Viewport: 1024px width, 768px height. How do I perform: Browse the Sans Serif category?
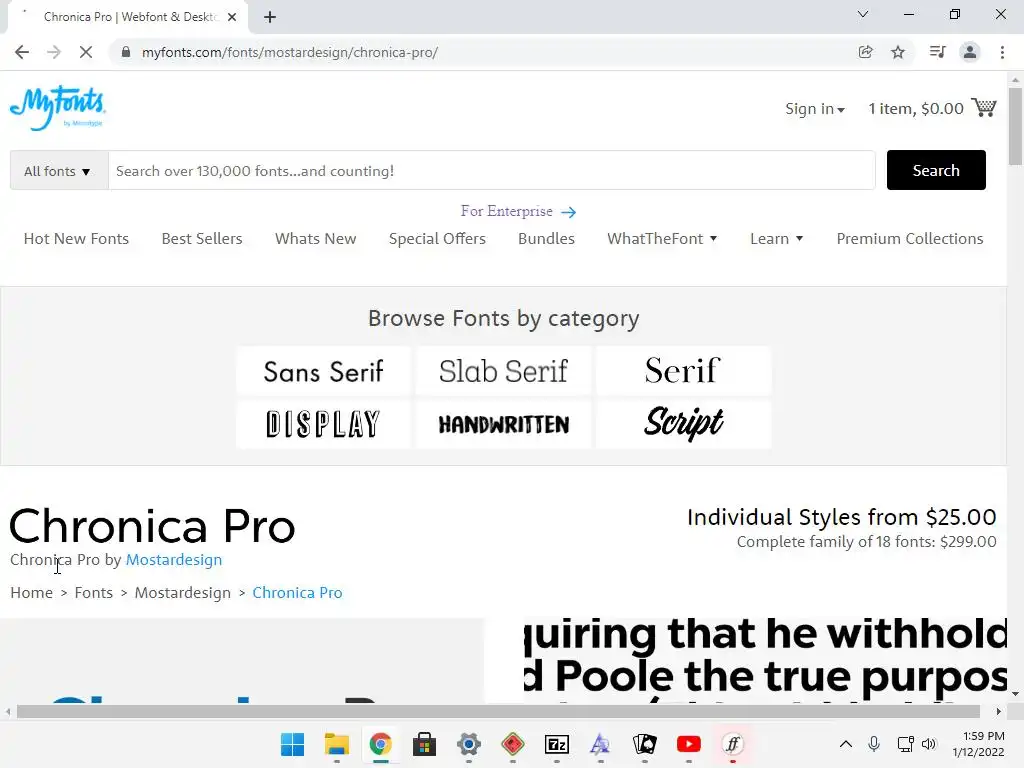click(x=323, y=371)
